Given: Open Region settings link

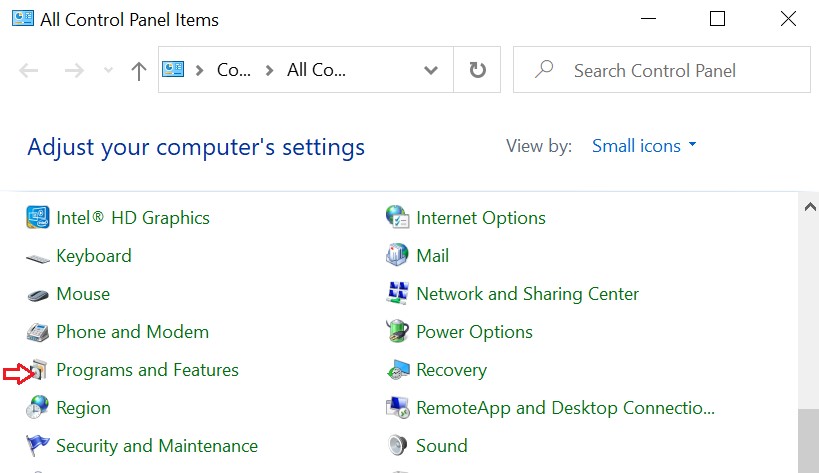Looking at the screenshot, I should tap(84, 408).
